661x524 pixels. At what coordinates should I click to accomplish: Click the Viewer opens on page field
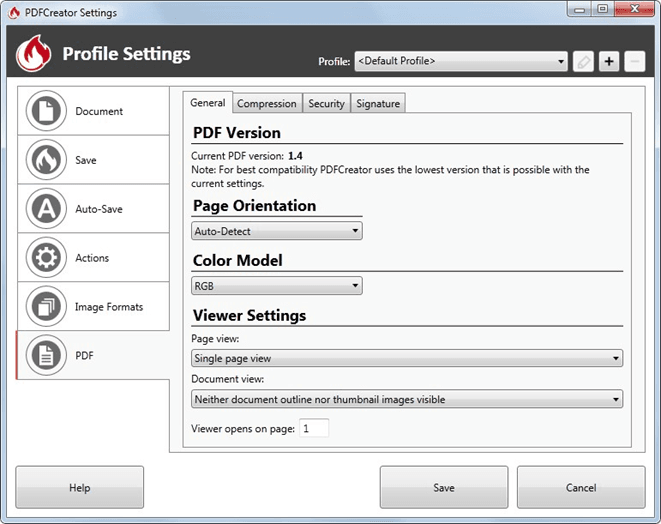(x=314, y=428)
